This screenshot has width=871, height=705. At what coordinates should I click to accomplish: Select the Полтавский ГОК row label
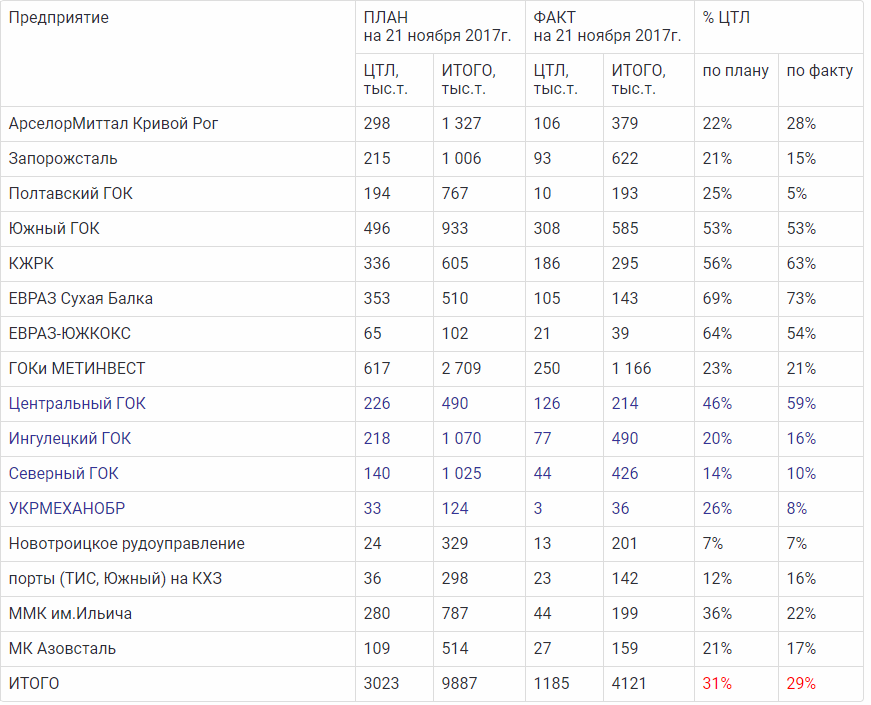(x=70, y=194)
